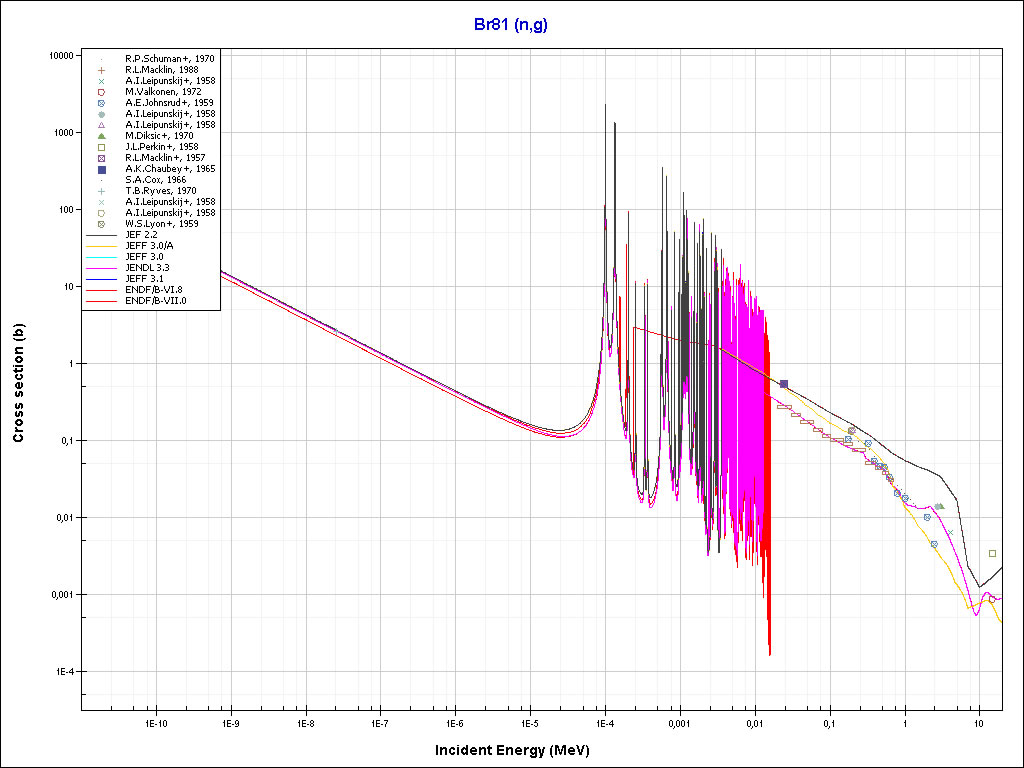Click the R.L.Macklin, 1988 plus marker in legend
This screenshot has width=1024, height=768.
[x=102, y=69]
